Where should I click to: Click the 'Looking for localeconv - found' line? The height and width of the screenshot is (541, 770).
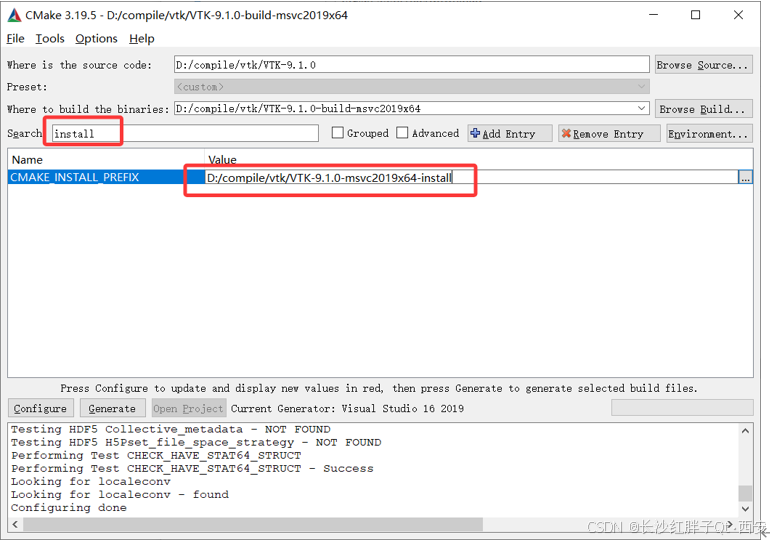tap(120, 494)
